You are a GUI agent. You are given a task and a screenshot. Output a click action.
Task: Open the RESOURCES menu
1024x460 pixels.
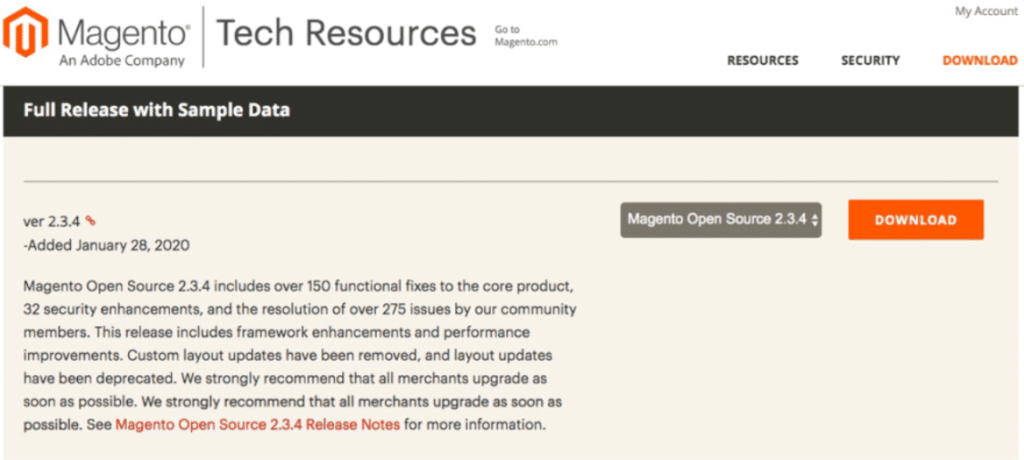(763, 60)
